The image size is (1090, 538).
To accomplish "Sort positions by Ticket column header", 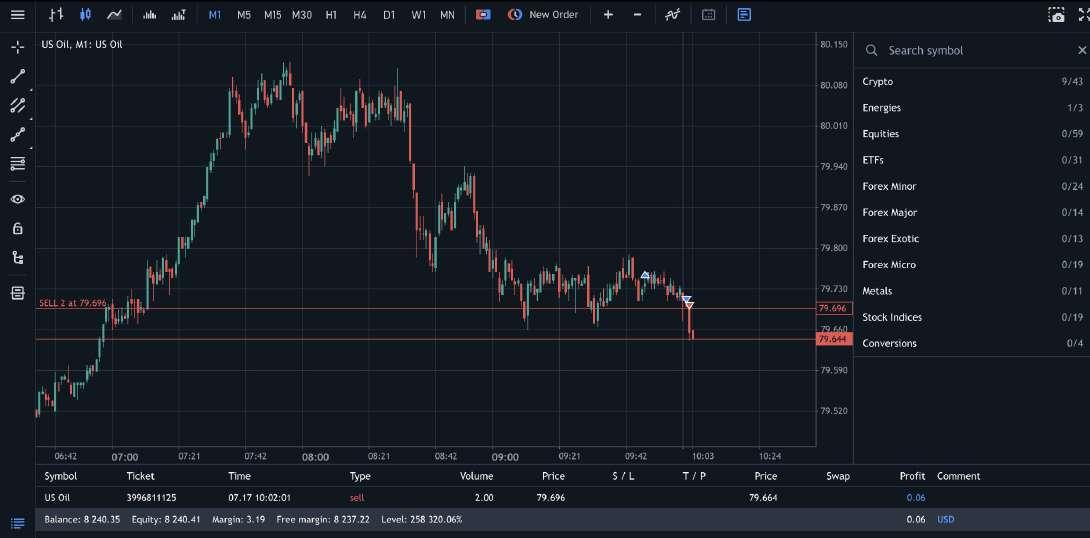I will (x=140, y=476).
